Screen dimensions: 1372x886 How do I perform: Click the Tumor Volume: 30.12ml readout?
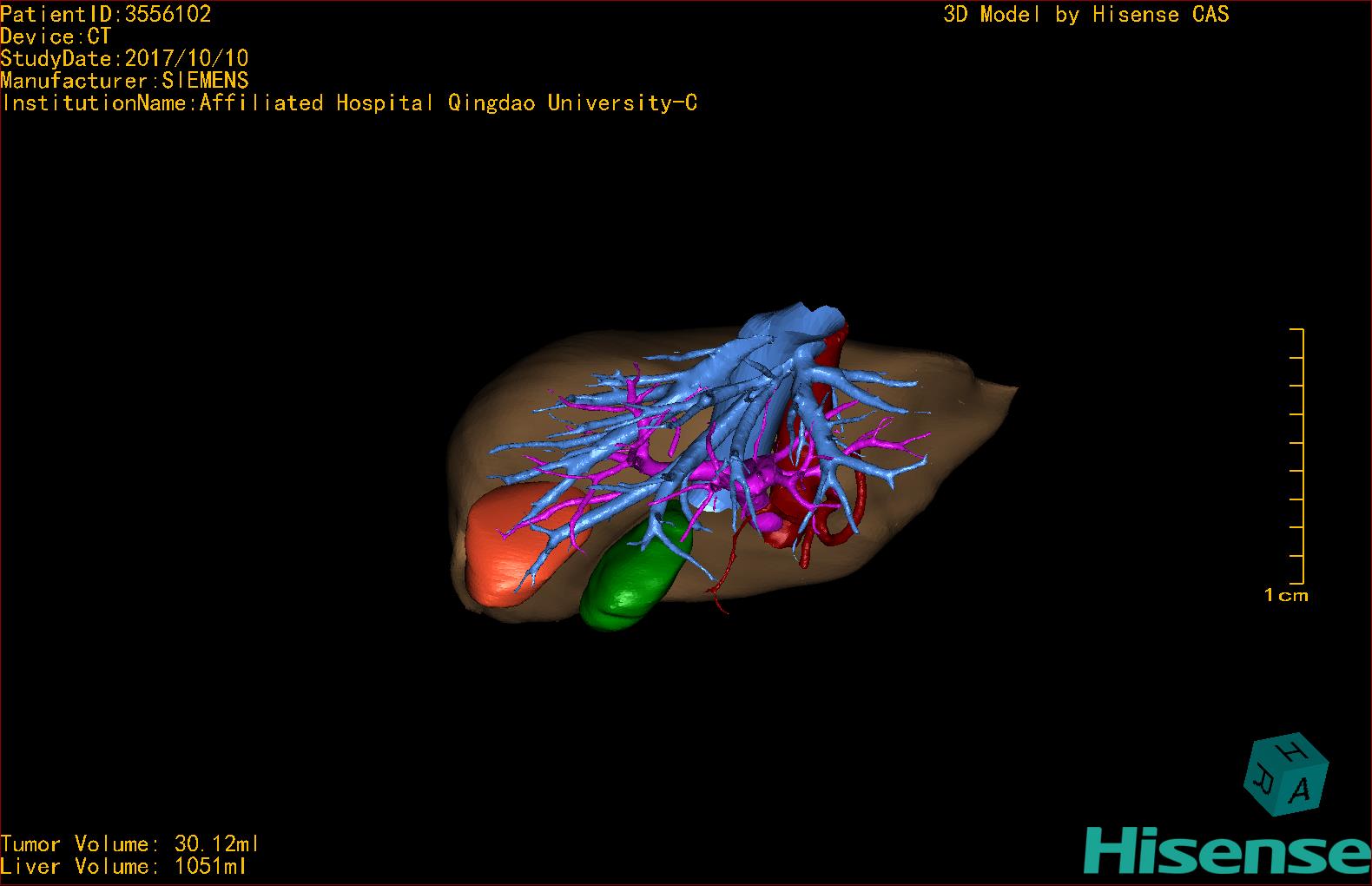click(x=129, y=844)
